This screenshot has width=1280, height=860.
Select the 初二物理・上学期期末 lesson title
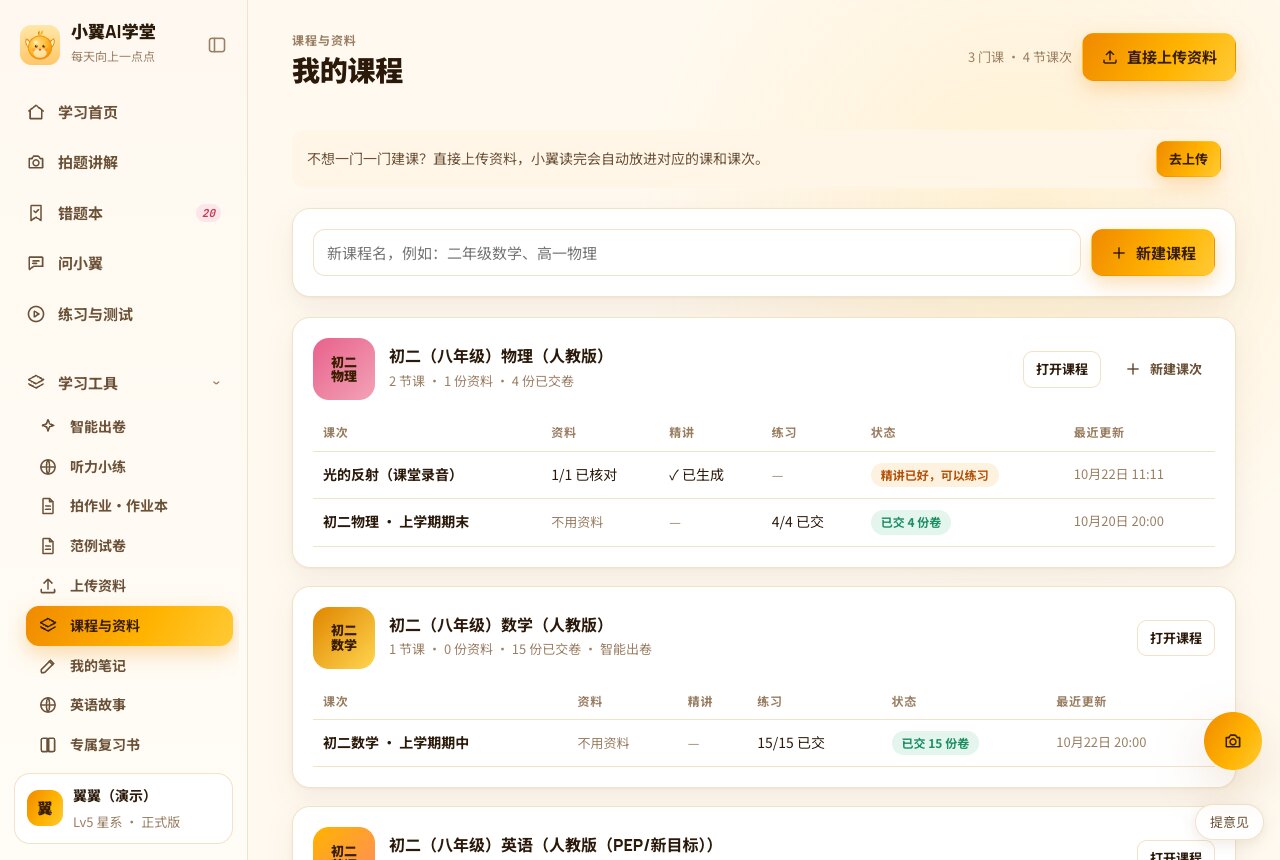pos(396,522)
